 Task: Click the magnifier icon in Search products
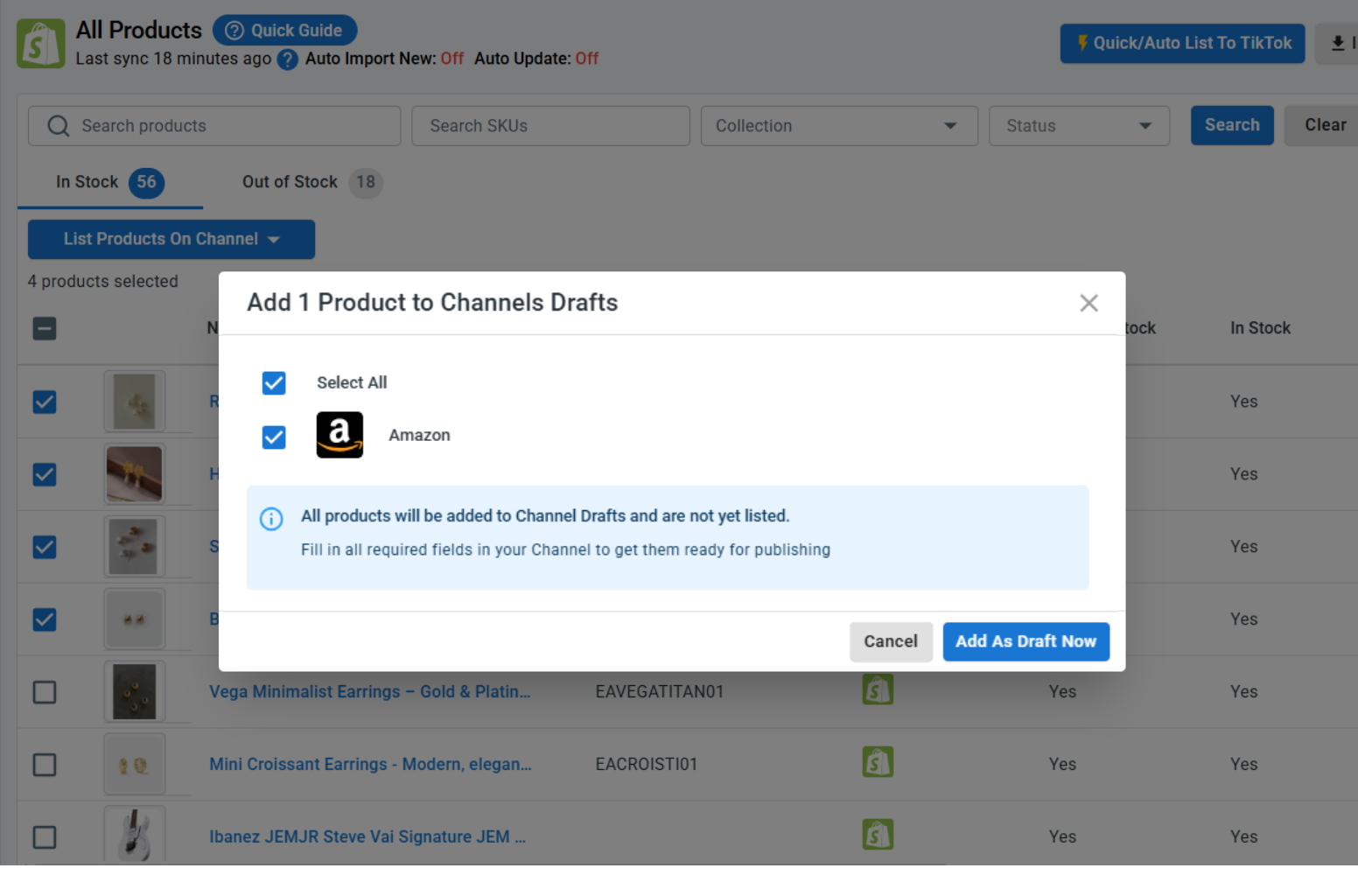[x=59, y=126]
